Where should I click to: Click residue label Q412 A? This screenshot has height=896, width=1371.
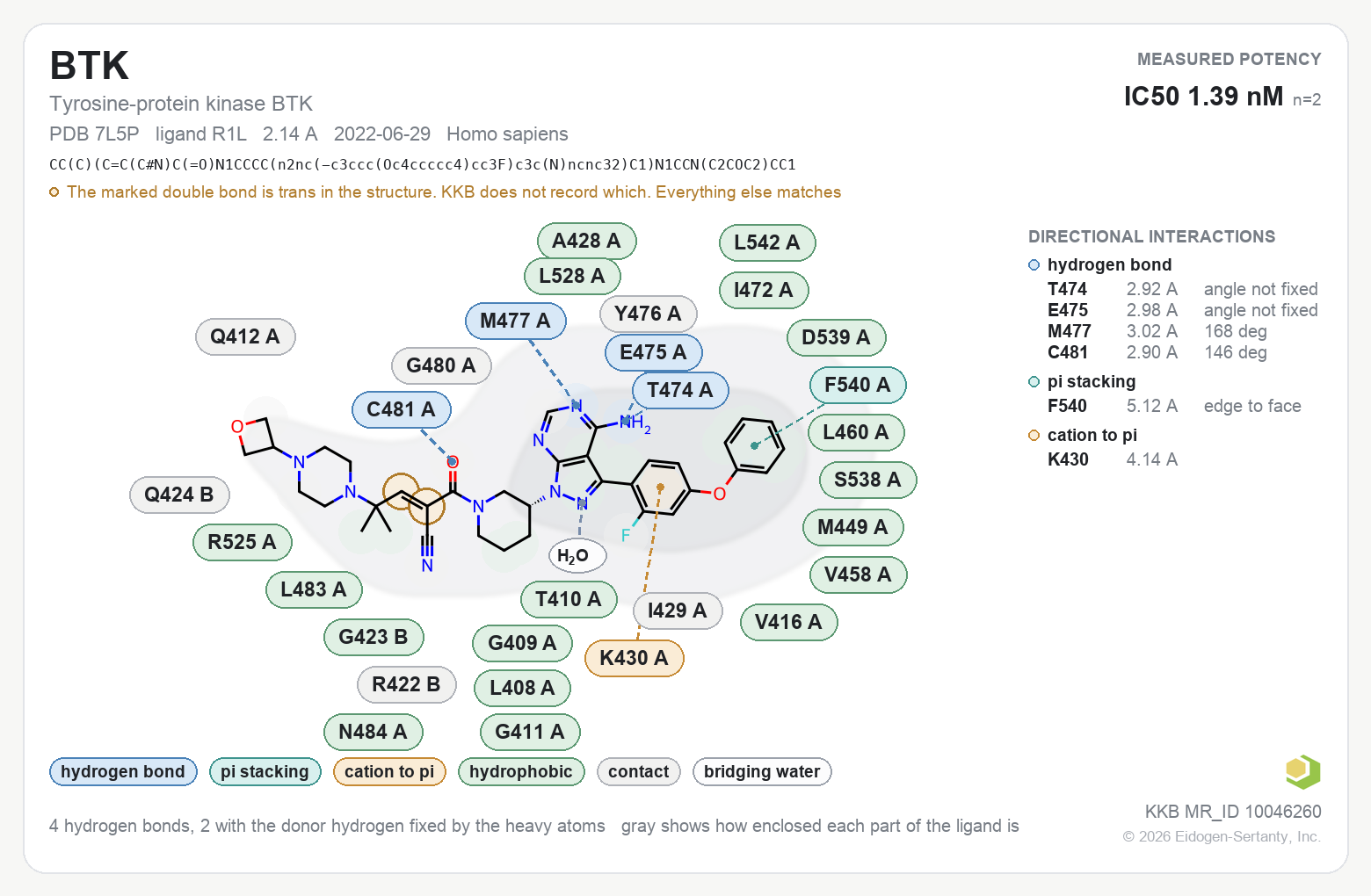[x=245, y=336]
